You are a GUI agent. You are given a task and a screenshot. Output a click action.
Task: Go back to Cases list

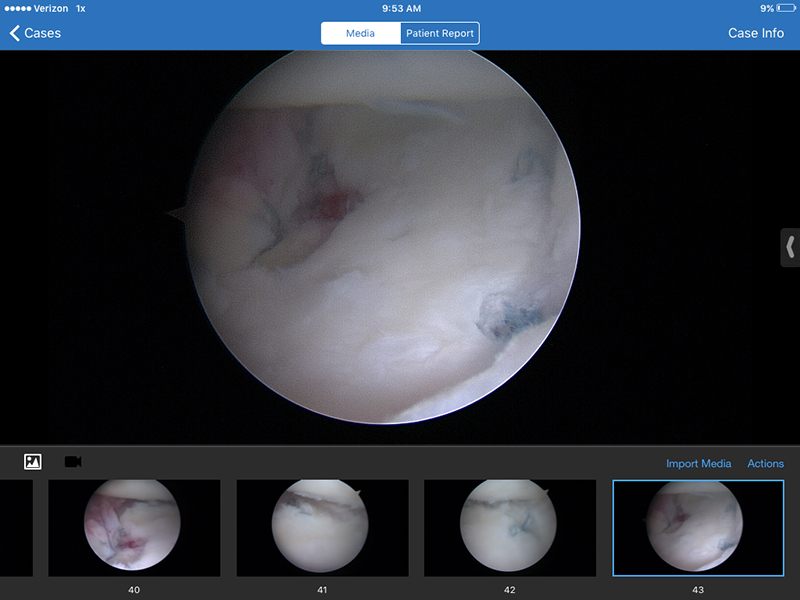[35, 33]
